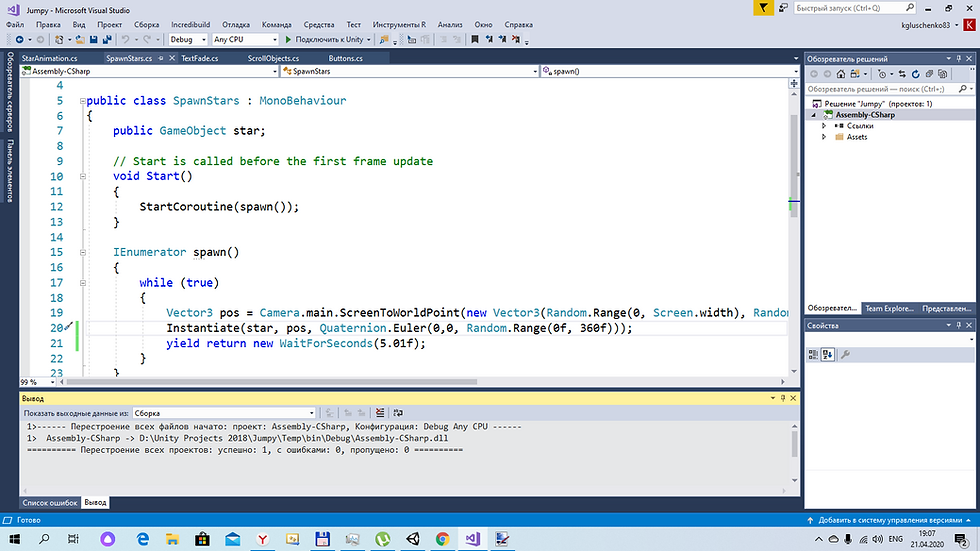
Task: Click the editor vertical scrollbar thumb
Action: (x=794, y=166)
